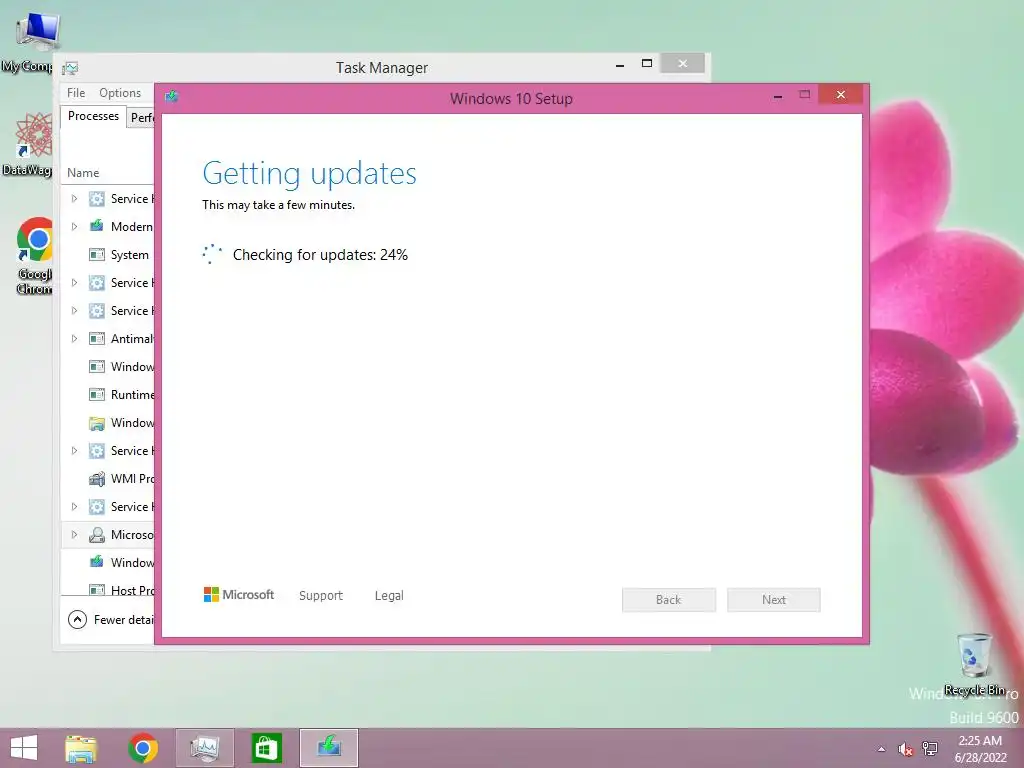Open File Explorer from the taskbar

pos(81,748)
